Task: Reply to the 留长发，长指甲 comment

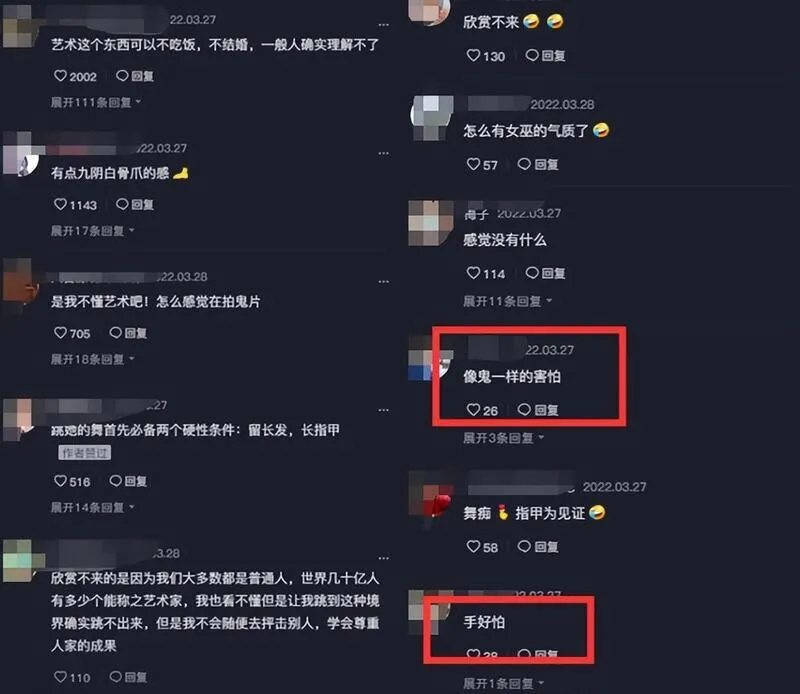Action: (x=128, y=481)
